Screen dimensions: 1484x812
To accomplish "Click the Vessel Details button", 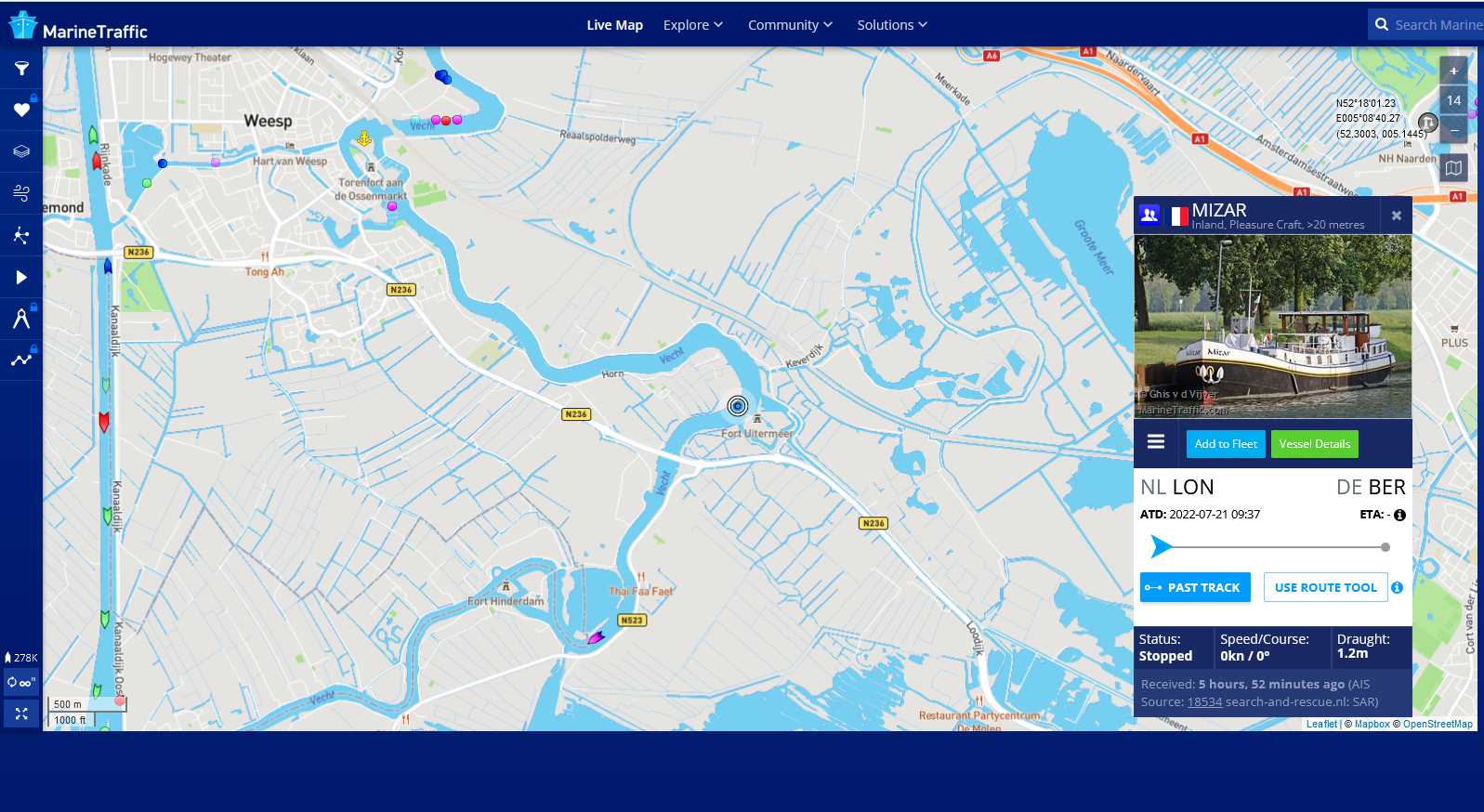I will (x=1315, y=444).
